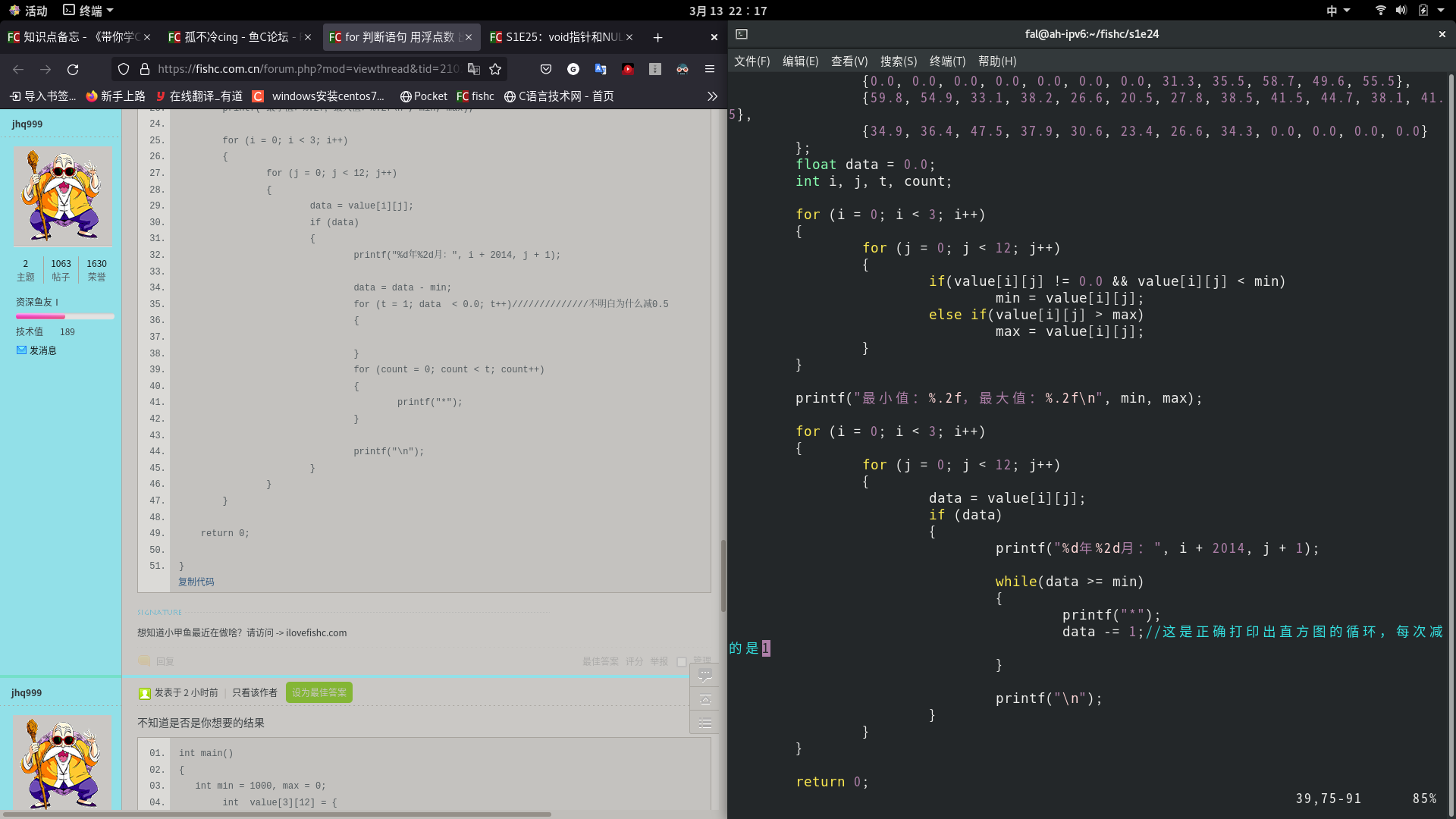
Task: Open the windows安装centos7 bookmark
Action: point(318,96)
